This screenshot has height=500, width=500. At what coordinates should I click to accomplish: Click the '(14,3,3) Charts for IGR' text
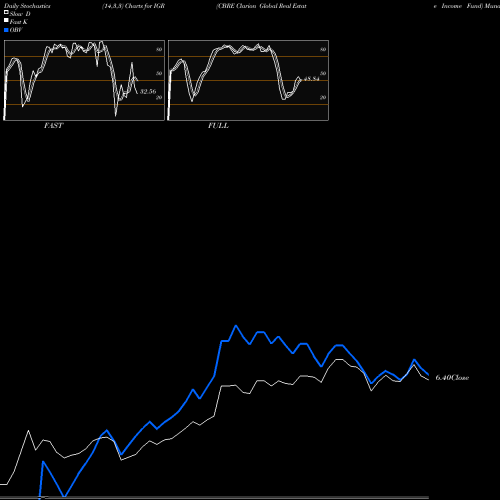point(133,6)
